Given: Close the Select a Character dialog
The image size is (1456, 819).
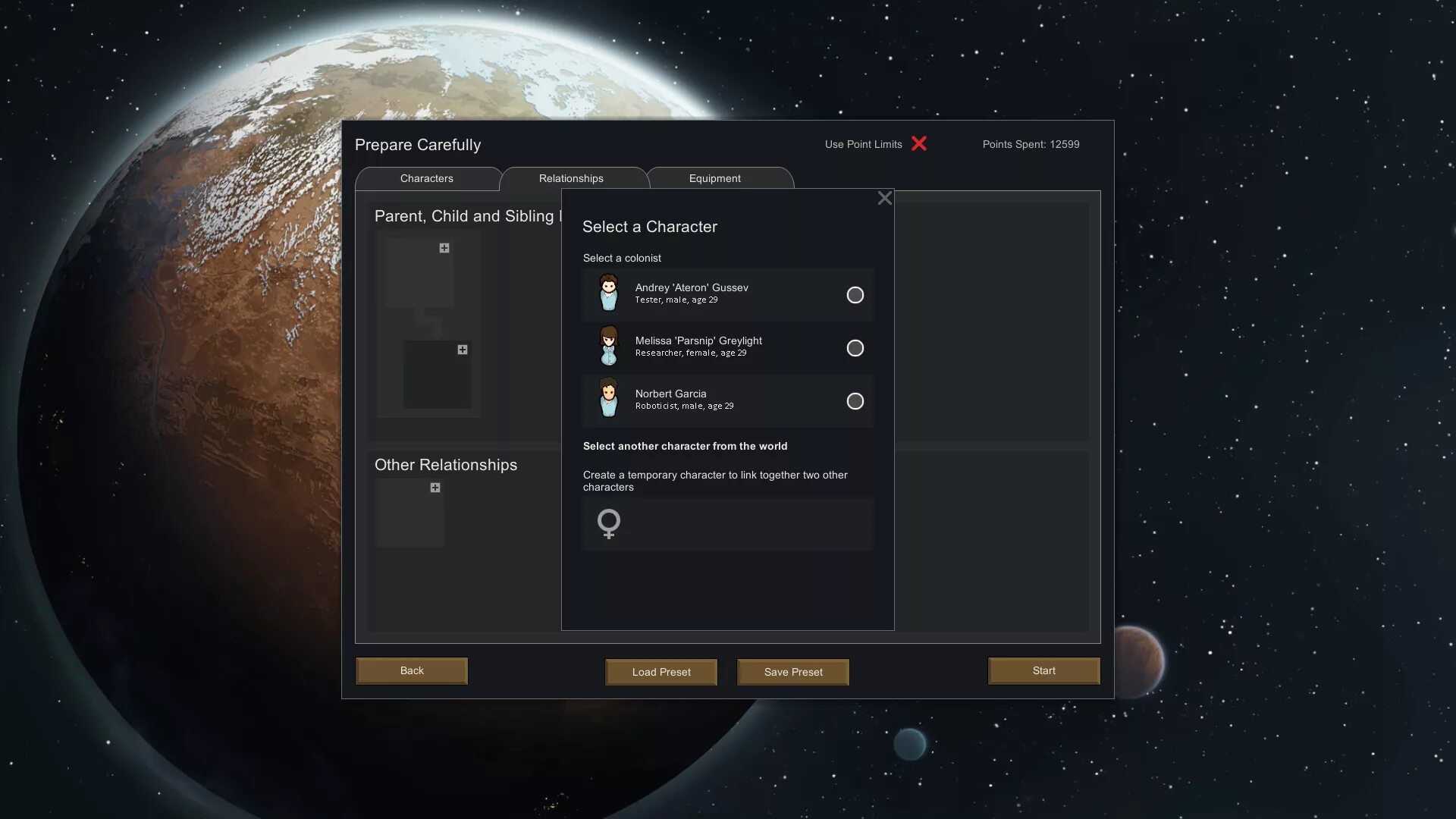Looking at the screenshot, I should [883, 199].
